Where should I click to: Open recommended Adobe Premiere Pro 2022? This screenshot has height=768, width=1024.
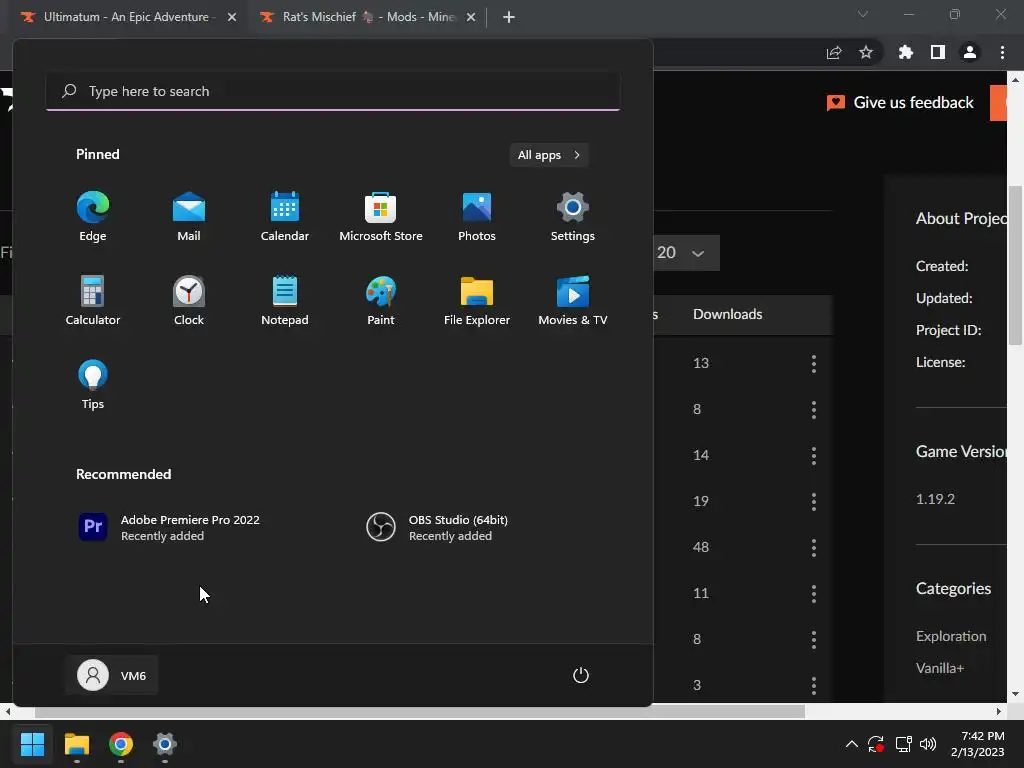170,527
